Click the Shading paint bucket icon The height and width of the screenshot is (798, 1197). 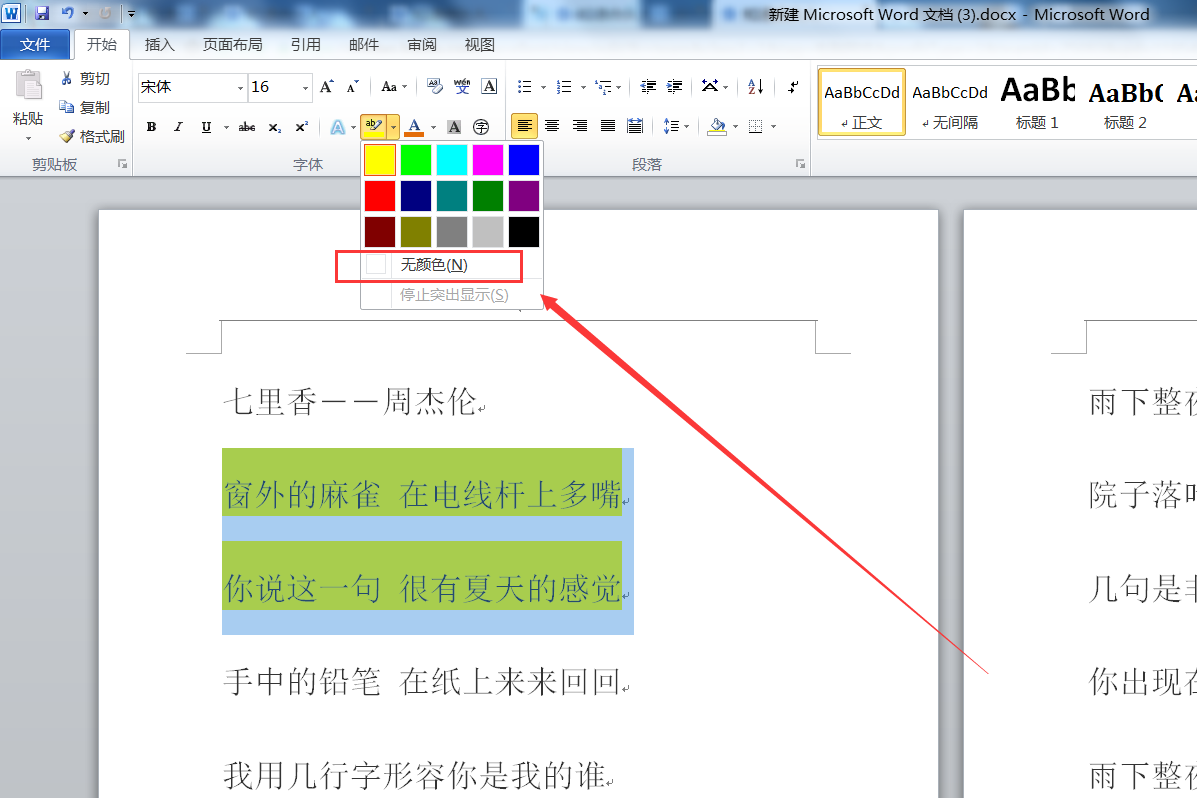(717, 126)
